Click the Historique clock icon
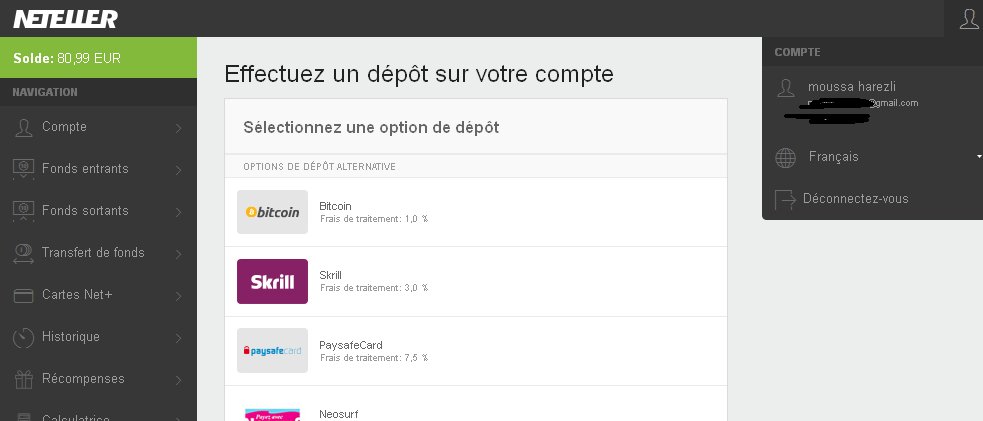 [23, 338]
